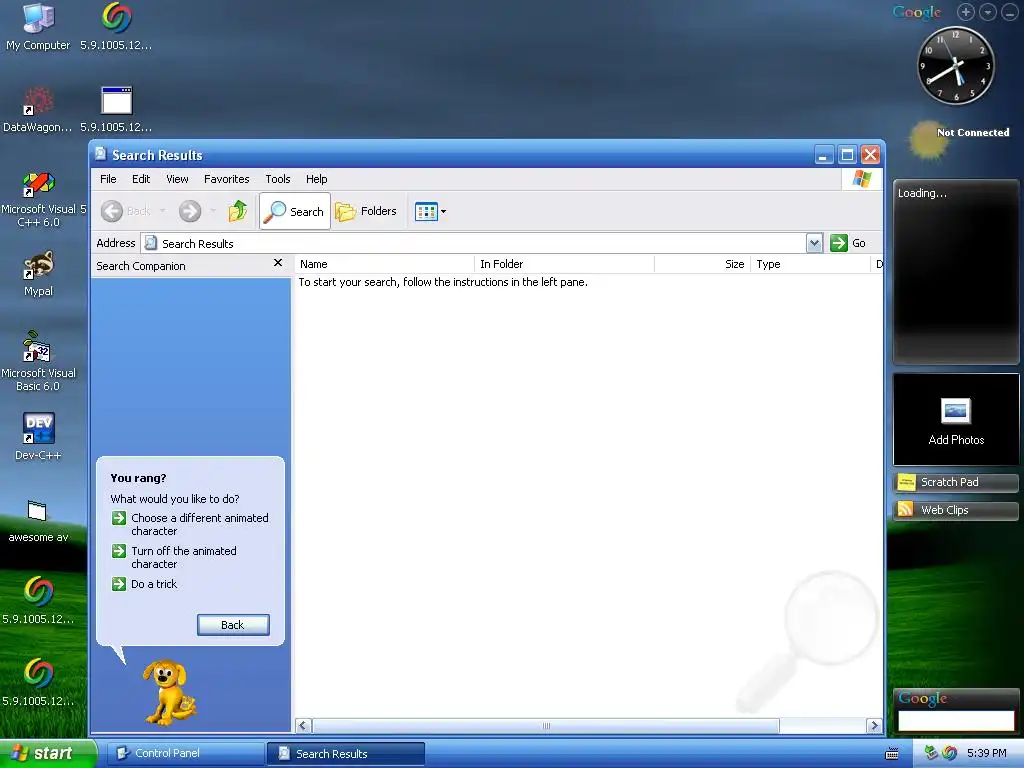
Task: Click the sidebar add gadget plus icon
Action: tap(965, 12)
